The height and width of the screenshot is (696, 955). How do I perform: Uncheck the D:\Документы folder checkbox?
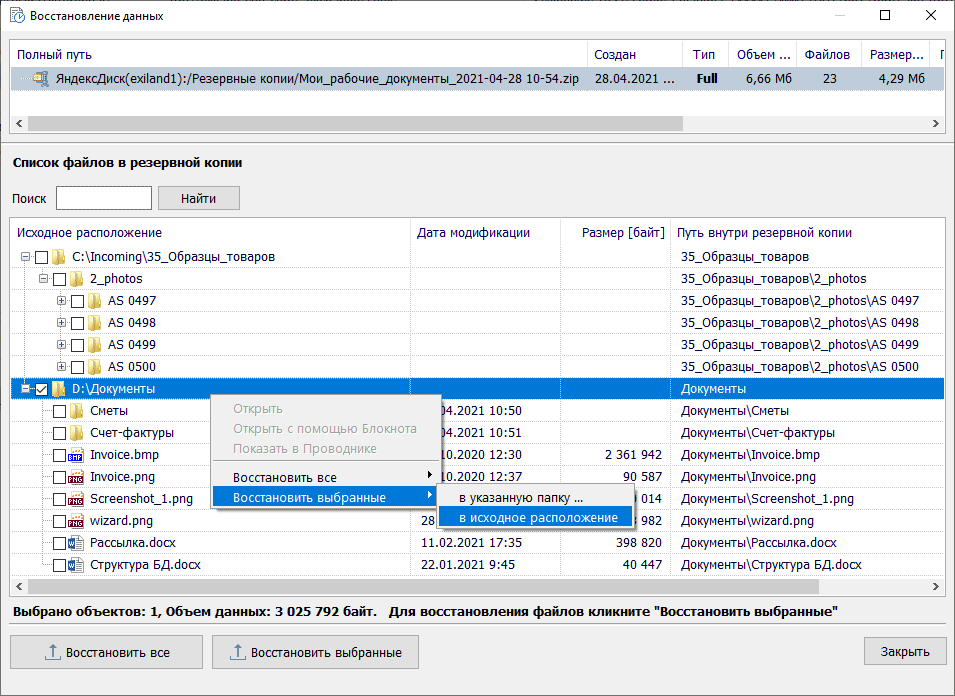(x=41, y=389)
